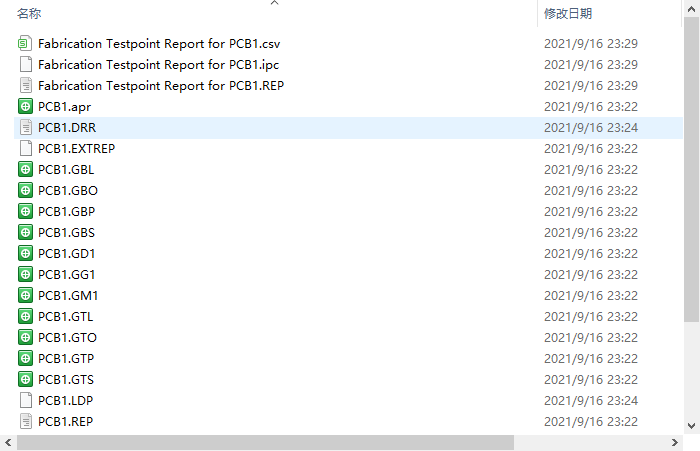Click the text file icon of Testpoint Report PCB1.REP
700x451 pixels.
click(x=25, y=85)
